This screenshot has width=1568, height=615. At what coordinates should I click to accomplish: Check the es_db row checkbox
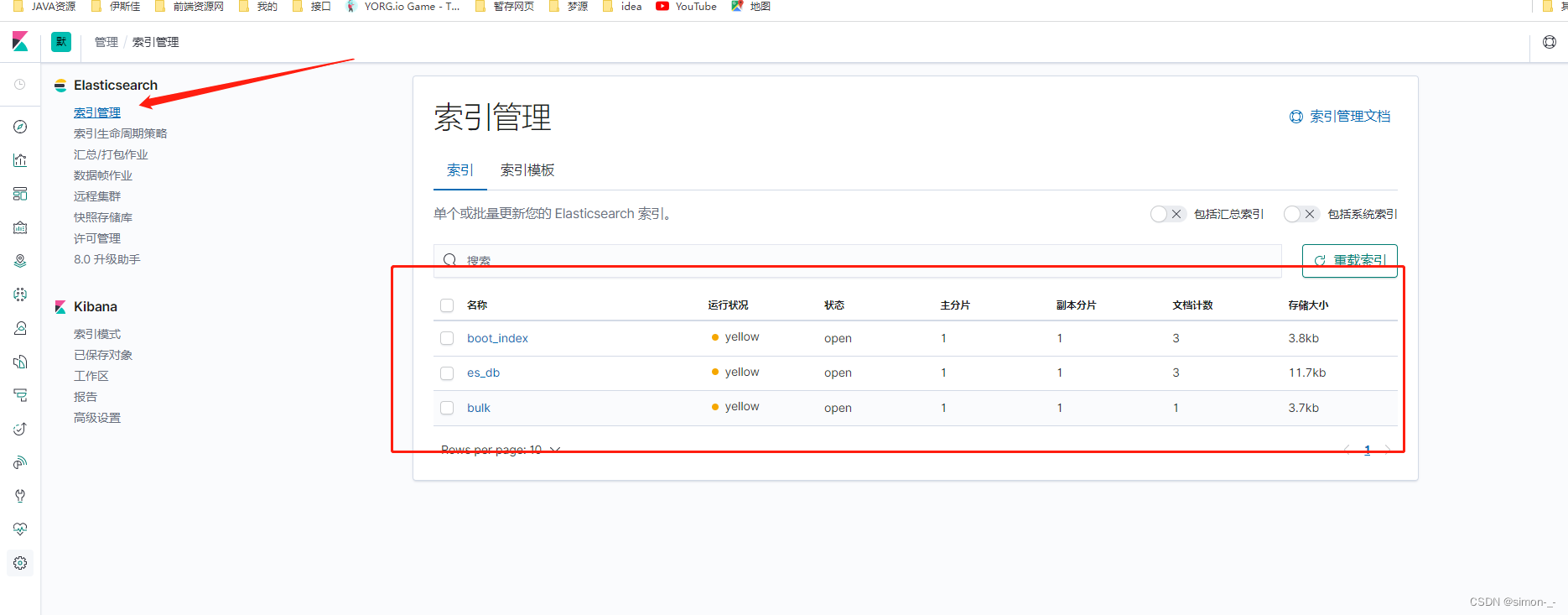[x=447, y=373]
